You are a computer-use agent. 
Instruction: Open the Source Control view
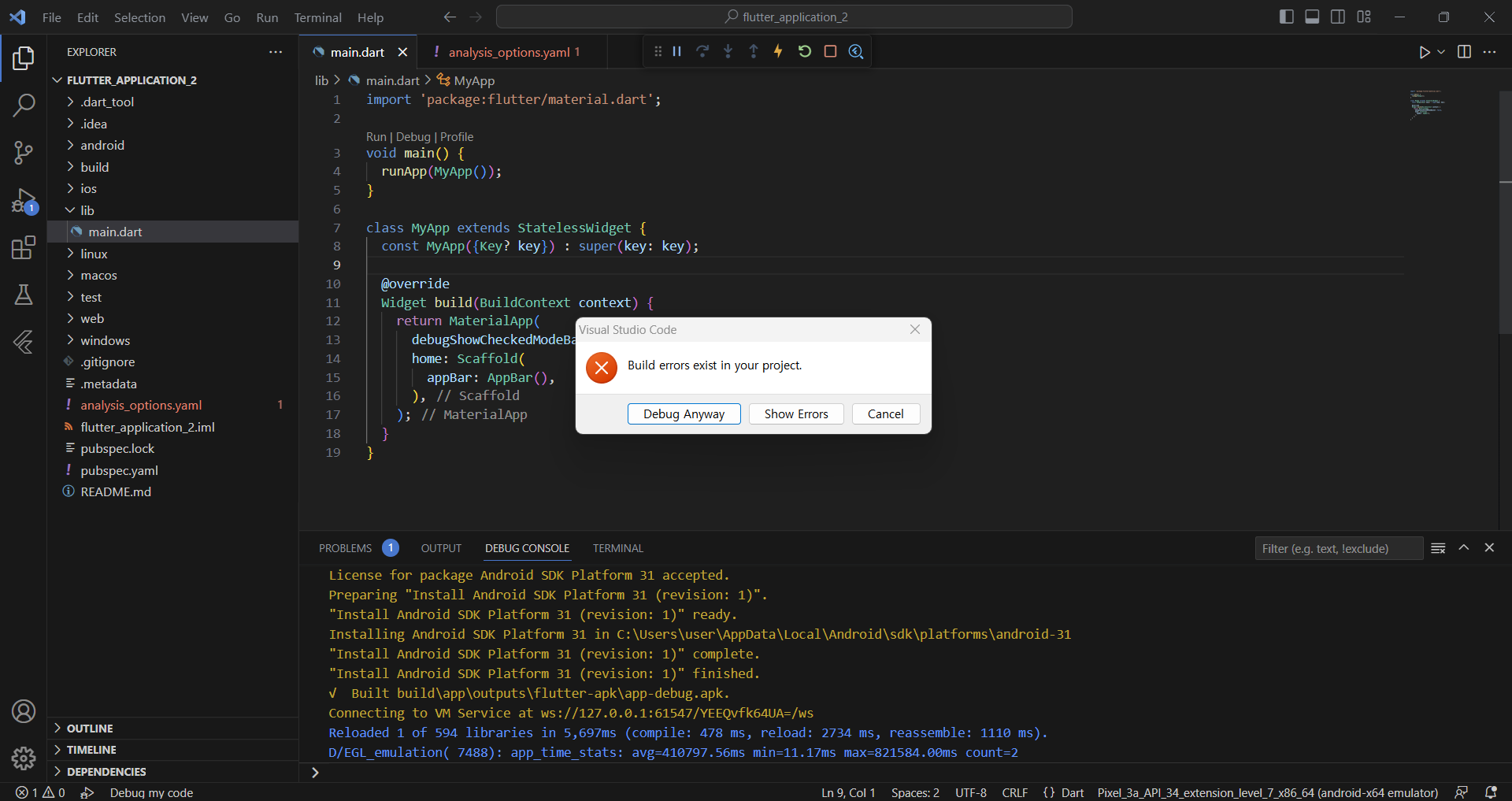coord(24,153)
